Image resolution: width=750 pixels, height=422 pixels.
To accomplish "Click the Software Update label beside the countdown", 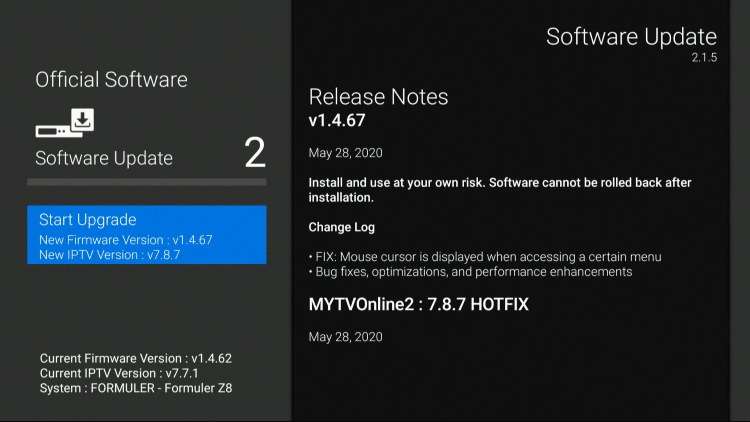I will tap(104, 158).
